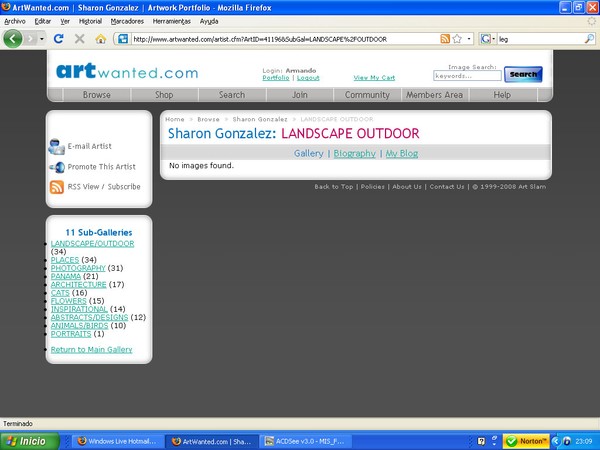Go to the browser home page icon

[101, 39]
